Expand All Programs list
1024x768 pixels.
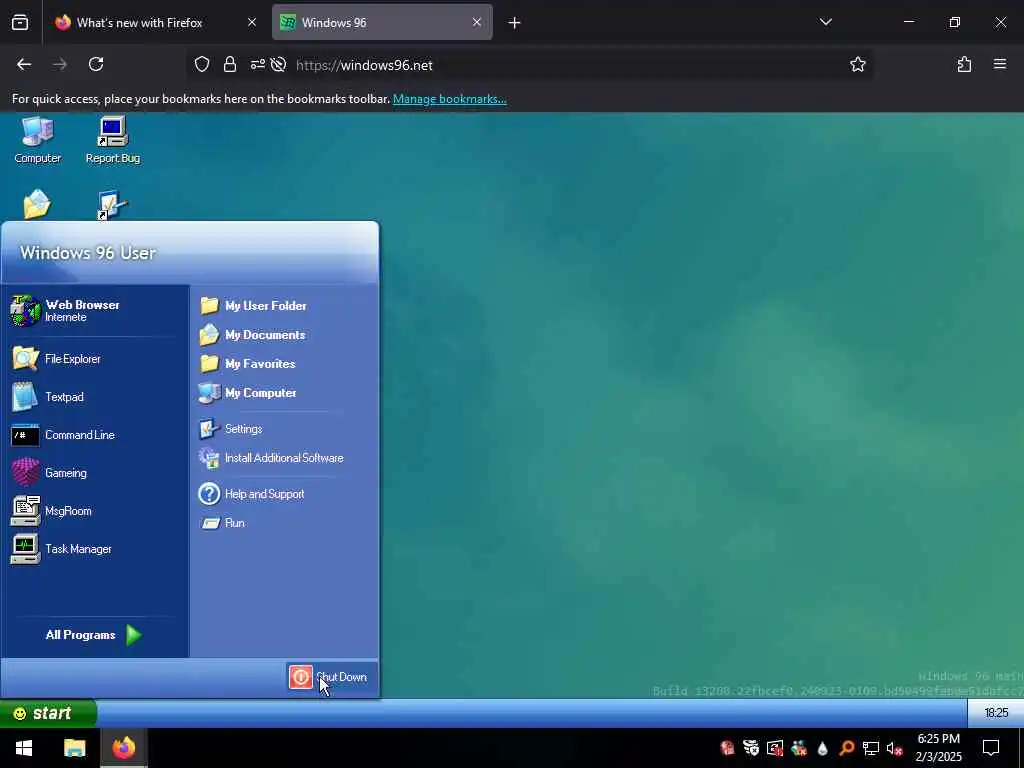pos(93,635)
